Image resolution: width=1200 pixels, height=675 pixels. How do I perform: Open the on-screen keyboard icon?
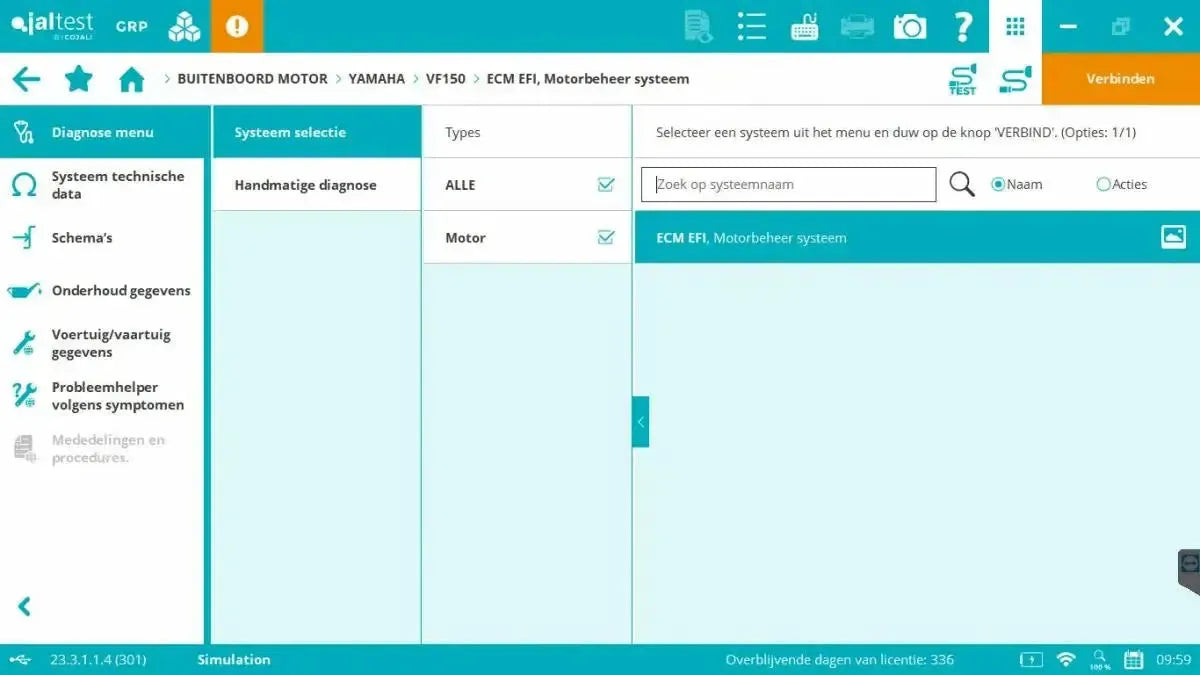click(804, 26)
